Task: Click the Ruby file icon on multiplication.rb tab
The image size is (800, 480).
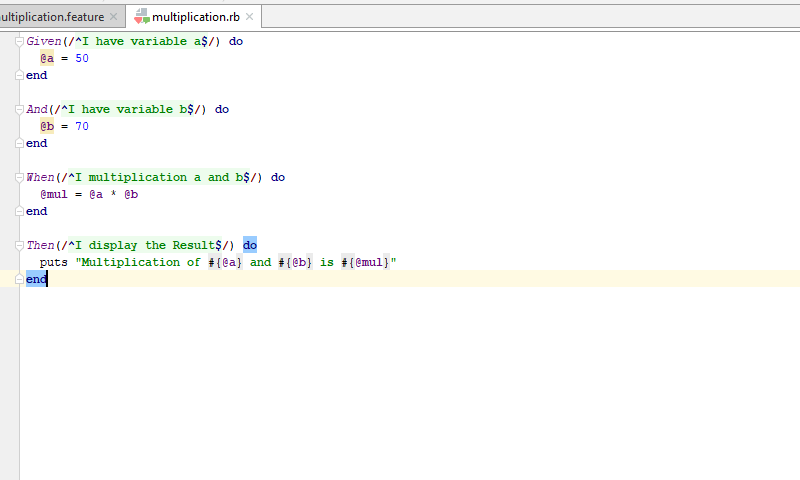Action: (142, 17)
